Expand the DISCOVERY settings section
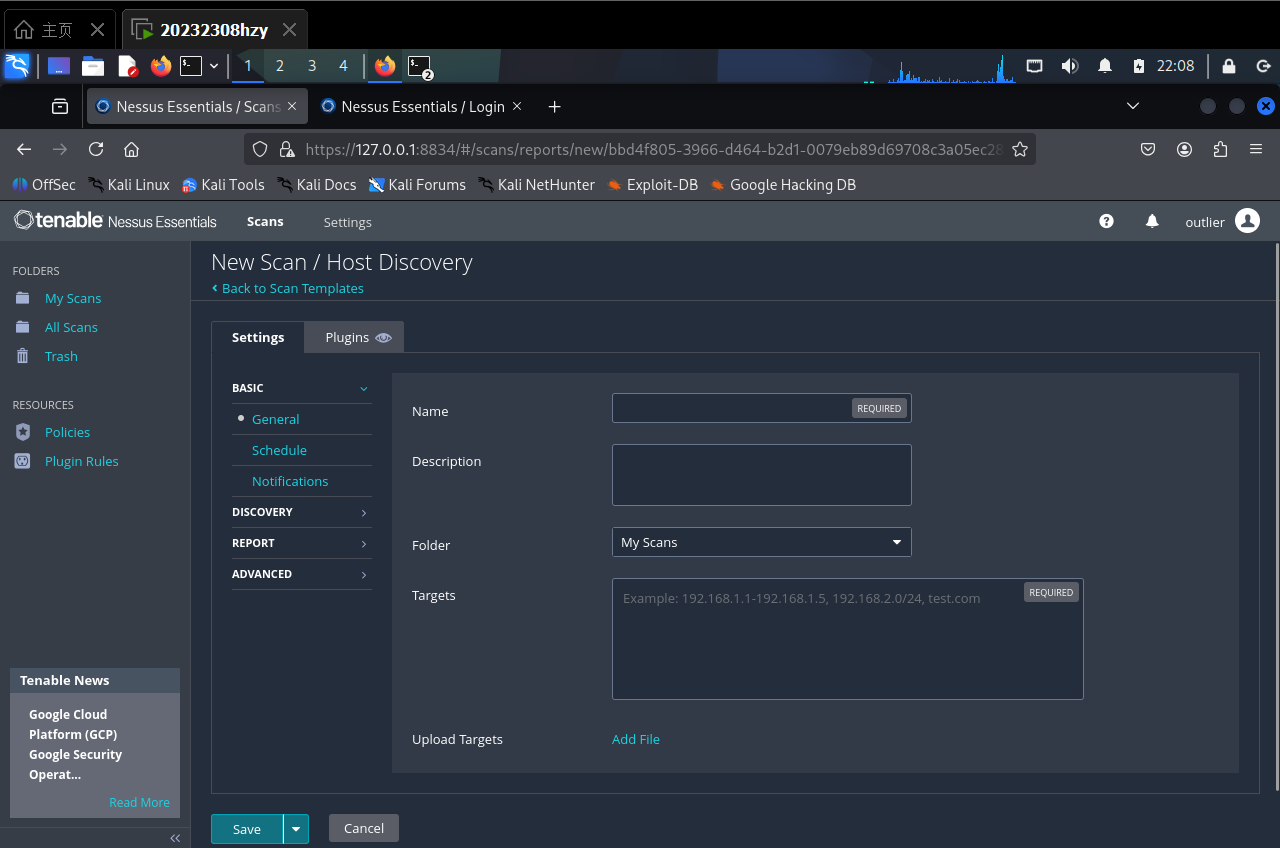The width and height of the screenshot is (1280, 848). coord(301,512)
